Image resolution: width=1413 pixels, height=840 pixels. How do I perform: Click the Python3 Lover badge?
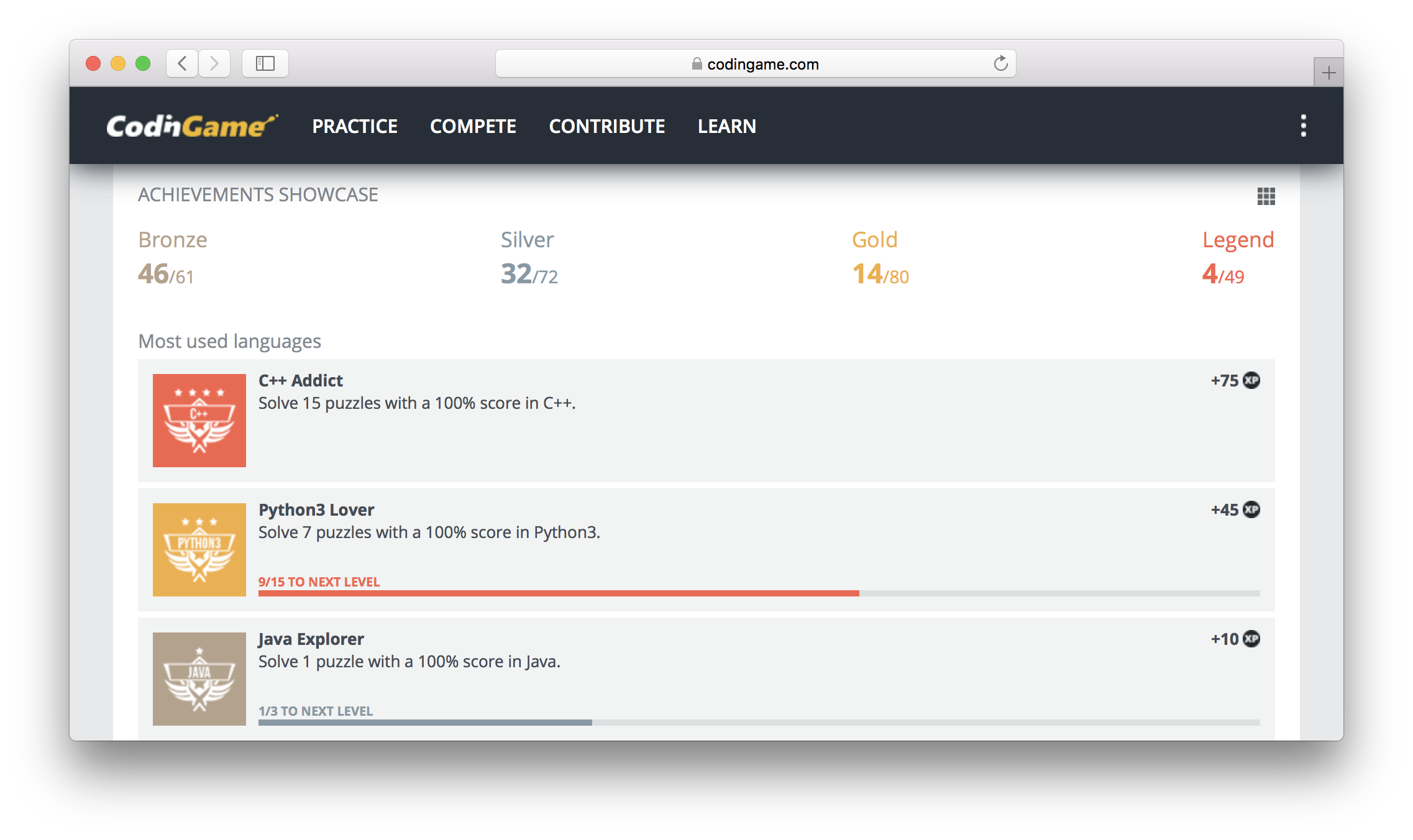[199, 550]
